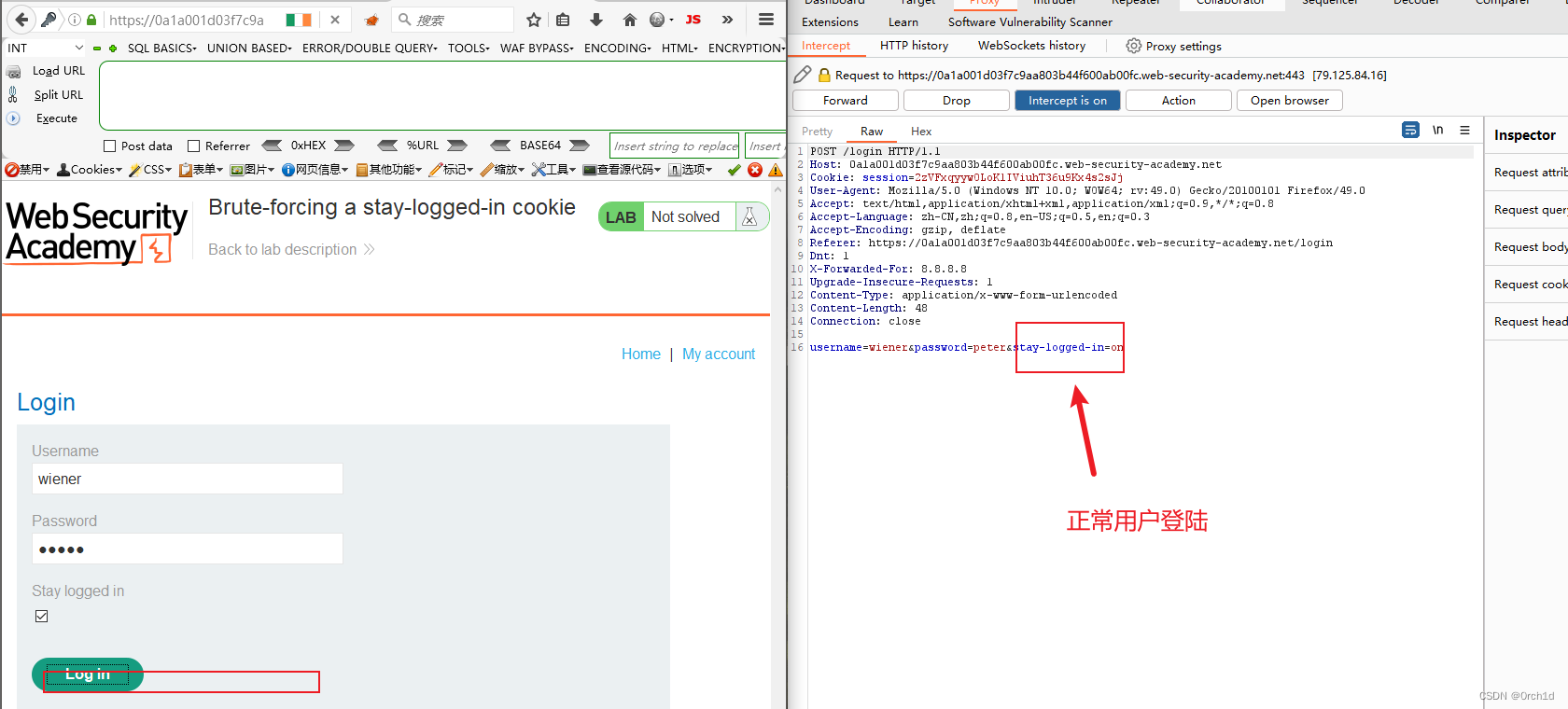
Task: Click the HackBar green plus icon
Action: 113,49
